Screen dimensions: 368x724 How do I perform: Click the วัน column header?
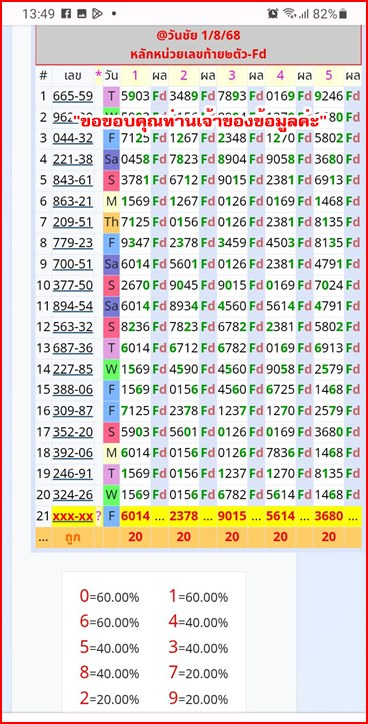(x=111, y=75)
